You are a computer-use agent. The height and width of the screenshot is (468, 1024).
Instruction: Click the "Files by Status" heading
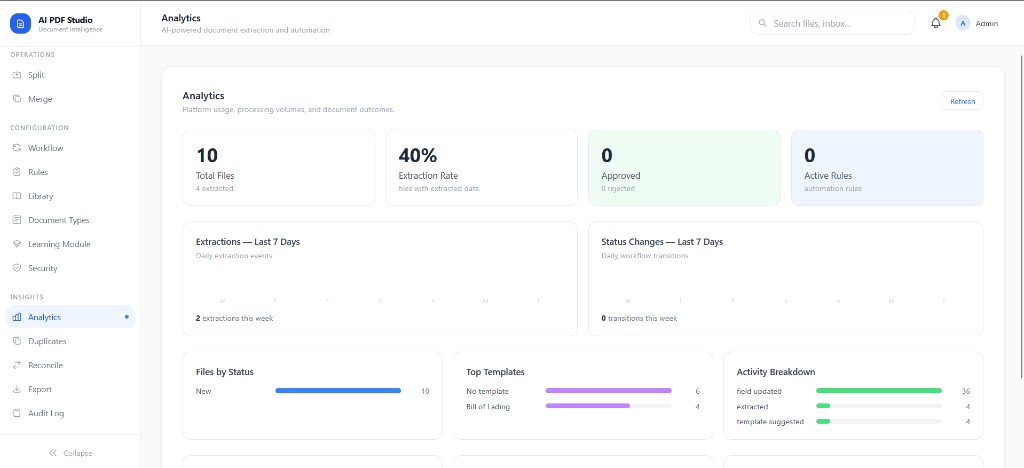(x=225, y=372)
